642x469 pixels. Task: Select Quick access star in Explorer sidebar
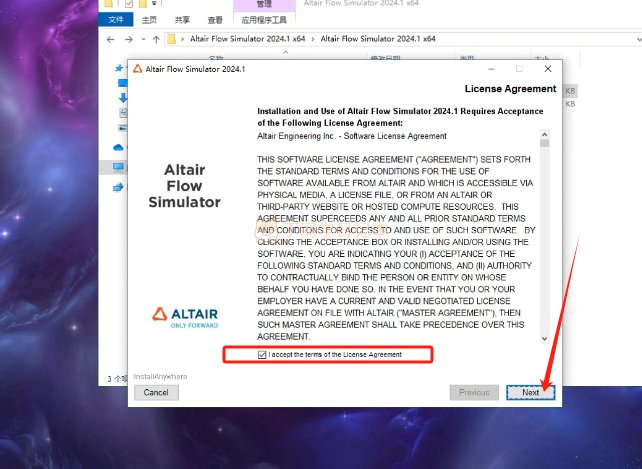119,68
